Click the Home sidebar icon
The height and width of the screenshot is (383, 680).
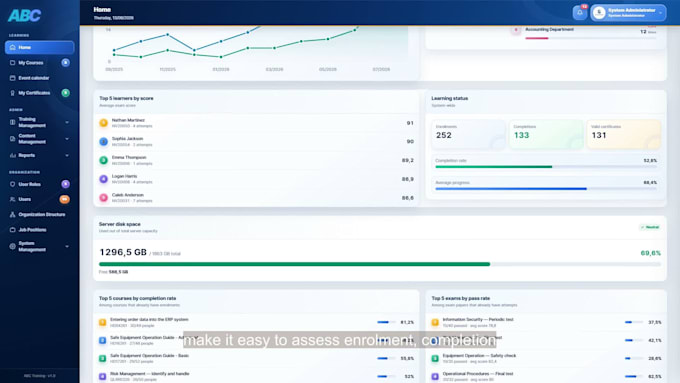(13, 47)
